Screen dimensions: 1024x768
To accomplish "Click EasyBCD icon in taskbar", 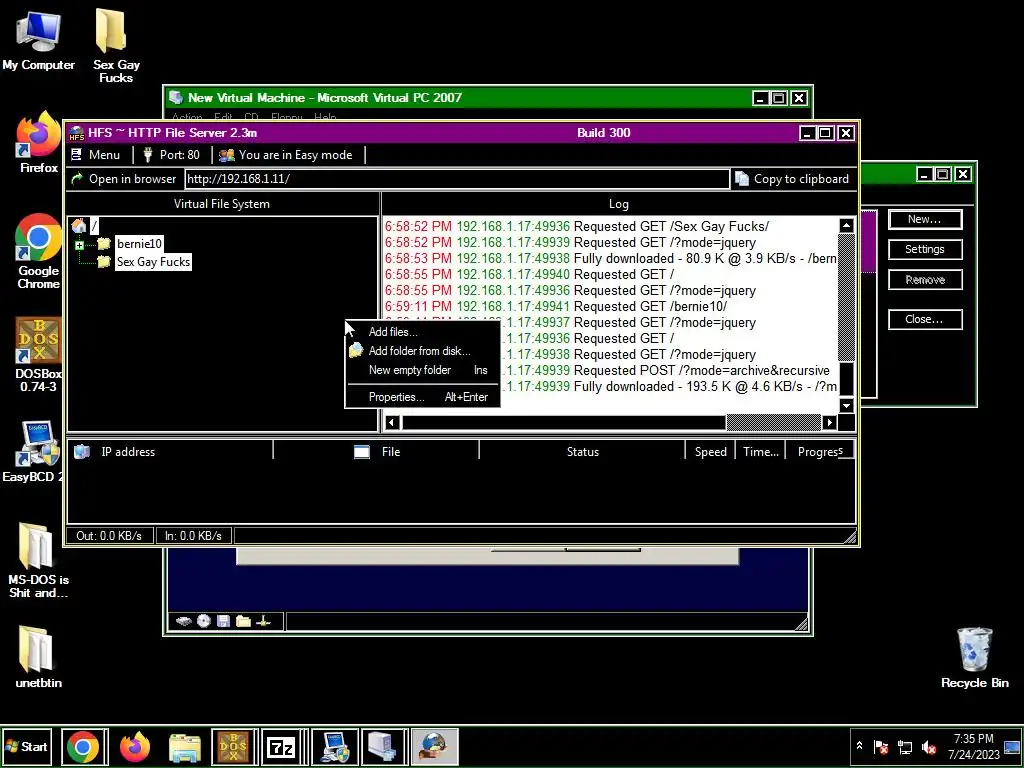I will click(334, 747).
